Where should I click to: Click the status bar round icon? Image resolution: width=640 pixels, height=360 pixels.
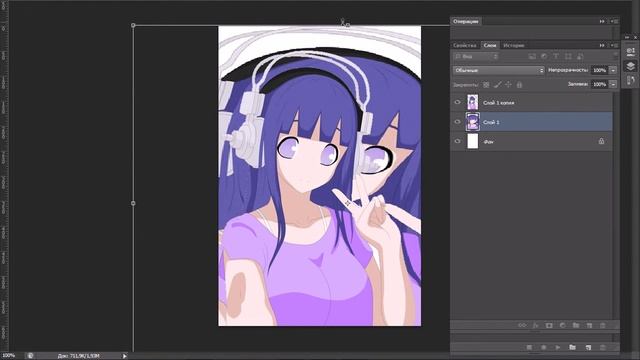30,356
